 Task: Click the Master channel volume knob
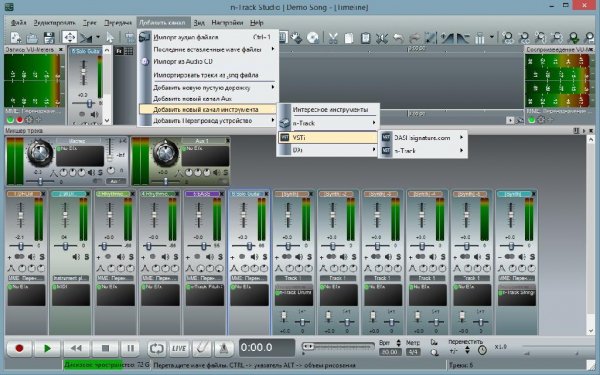coord(39,152)
